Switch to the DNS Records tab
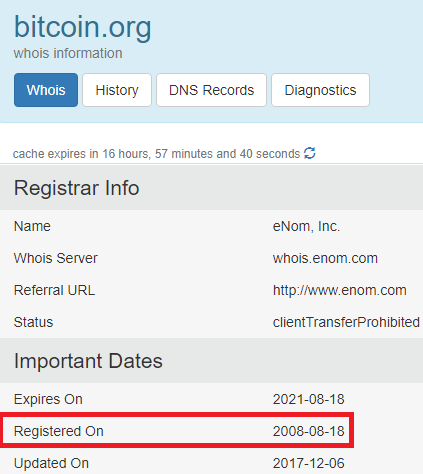Image resolution: width=423 pixels, height=474 pixels. click(211, 90)
